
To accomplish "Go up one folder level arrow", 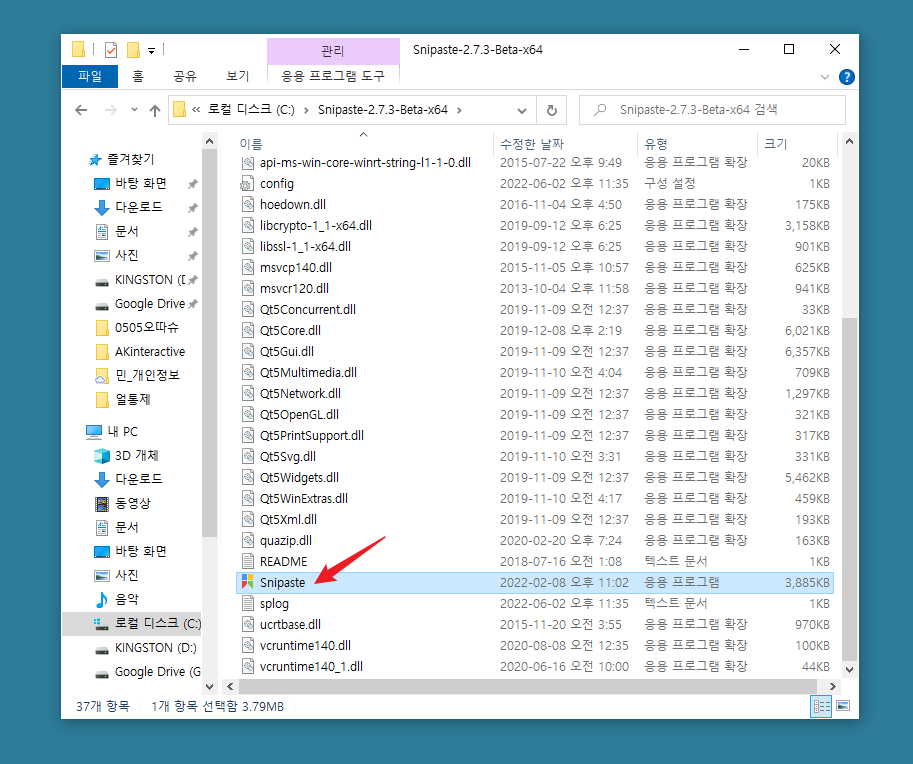I will point(154,110).
